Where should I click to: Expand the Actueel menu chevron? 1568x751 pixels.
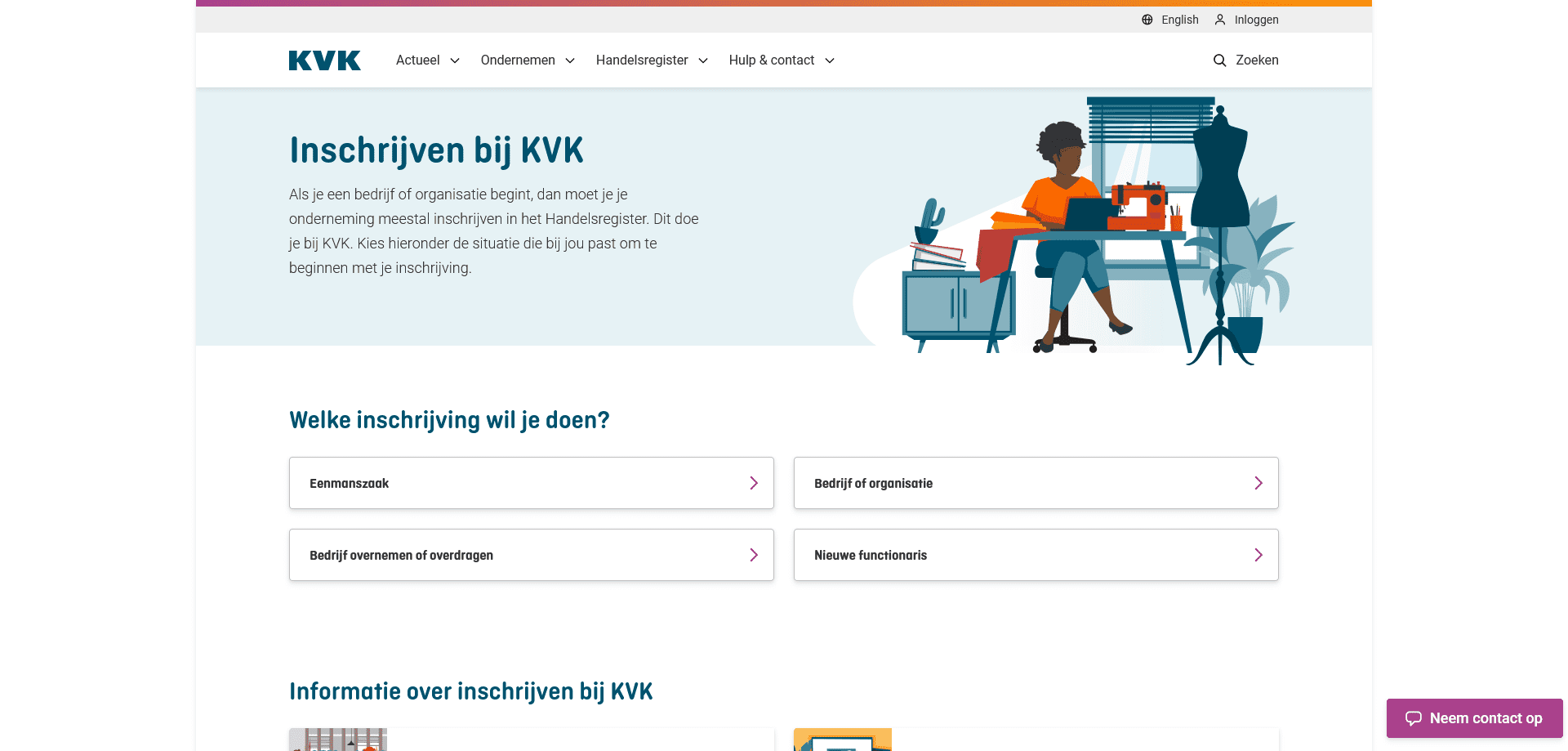point(455,60)
